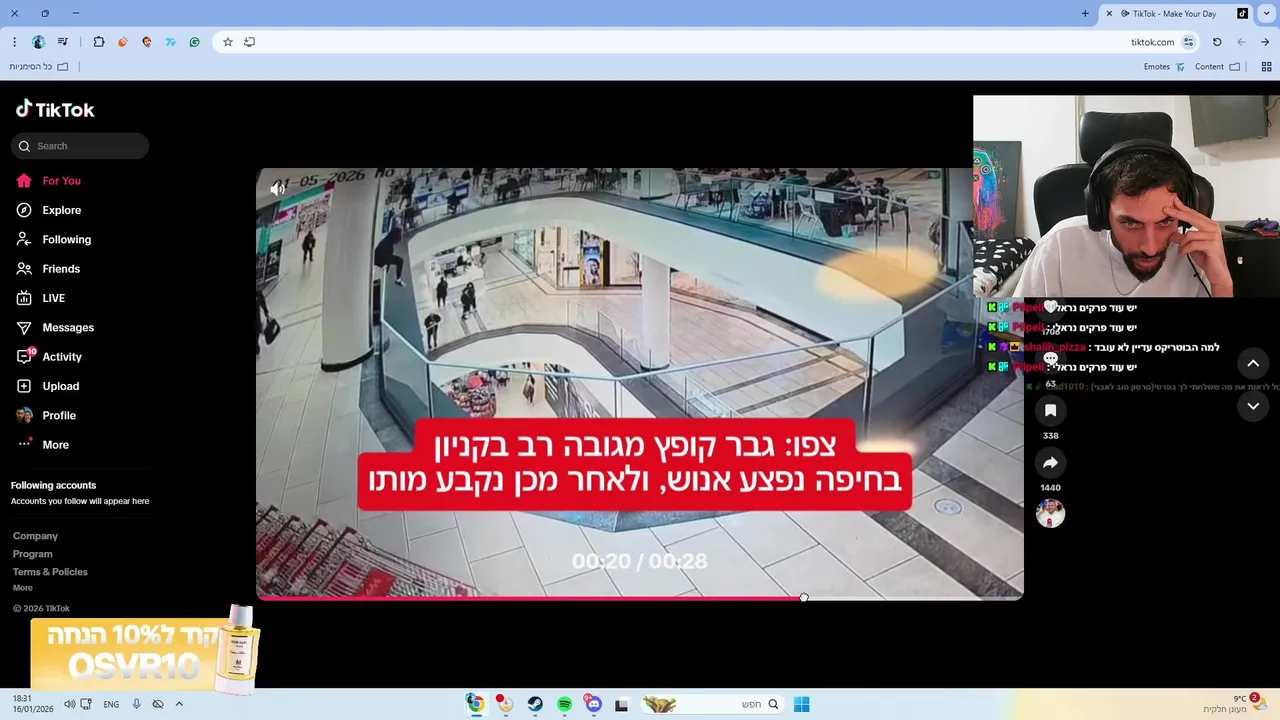1280x720 pixels.
Task: Click the microphone tray icon
Action: point(136,704)
